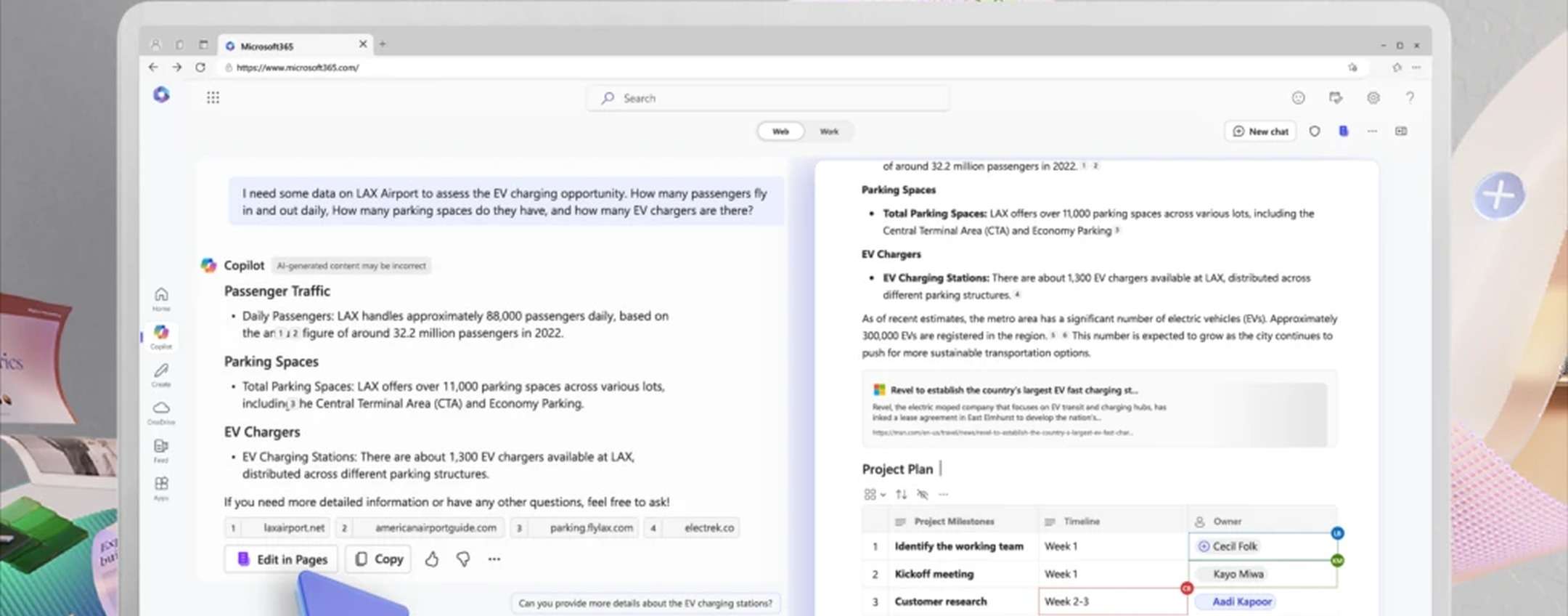Click the Microsoft 365 Copilot logo
The height and width of the screenshot is (616, 1568).
click(x=161, y=94)
